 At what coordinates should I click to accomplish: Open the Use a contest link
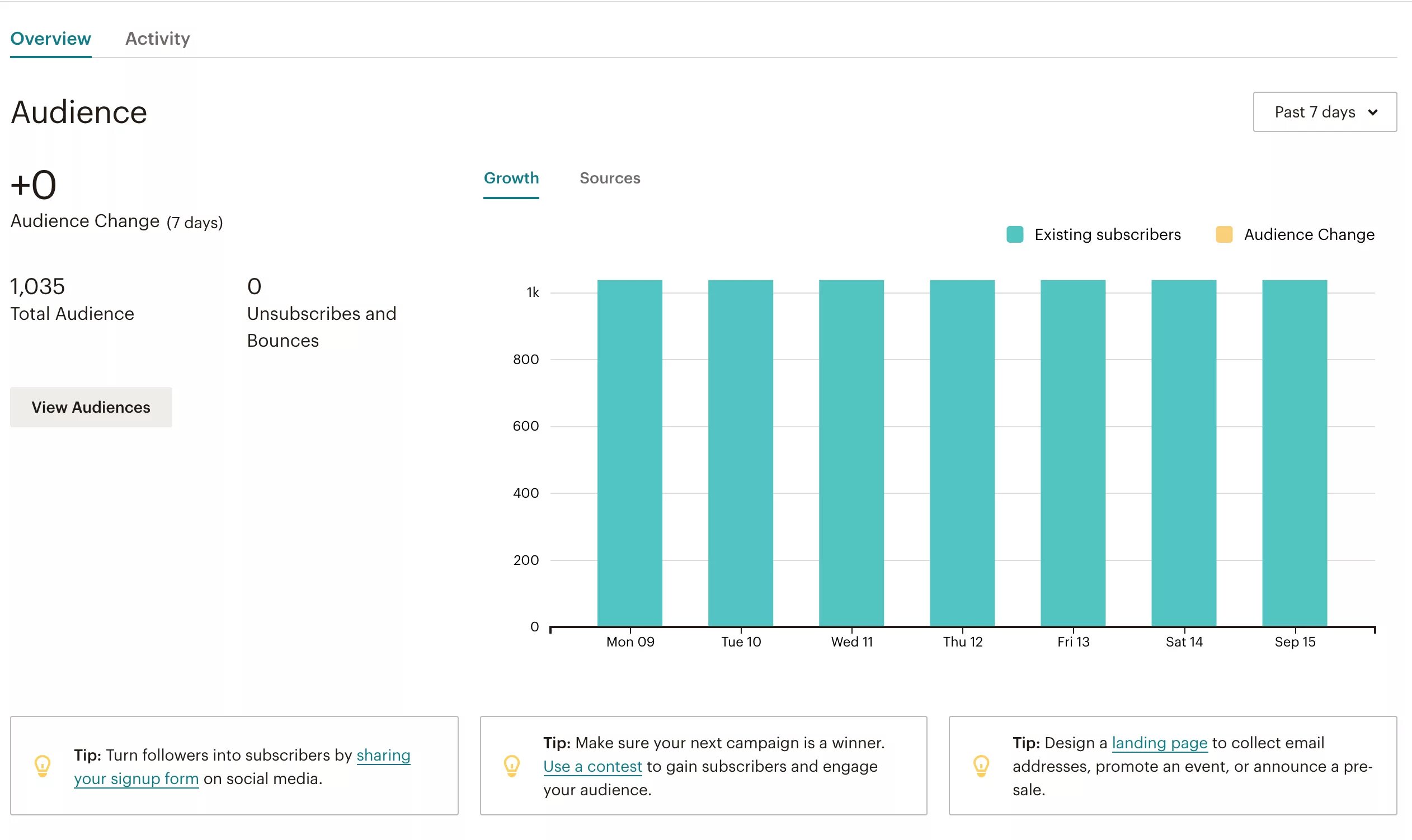[592, 766]
